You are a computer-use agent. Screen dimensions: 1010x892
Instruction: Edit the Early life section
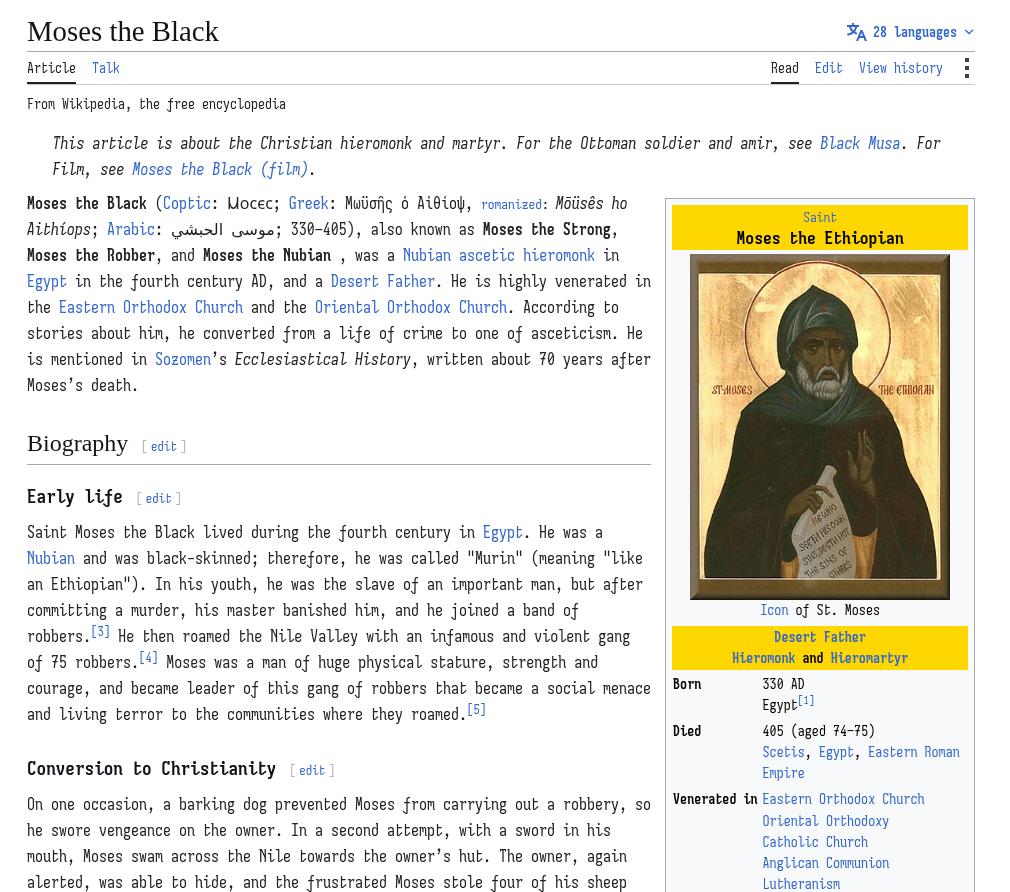pos(158,498)
